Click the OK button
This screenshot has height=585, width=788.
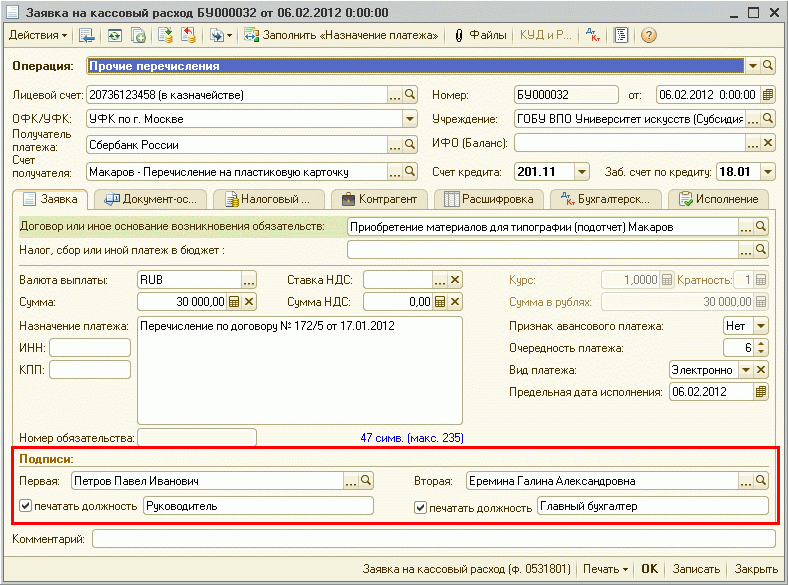pyautogui.click(x=650, y=569)
